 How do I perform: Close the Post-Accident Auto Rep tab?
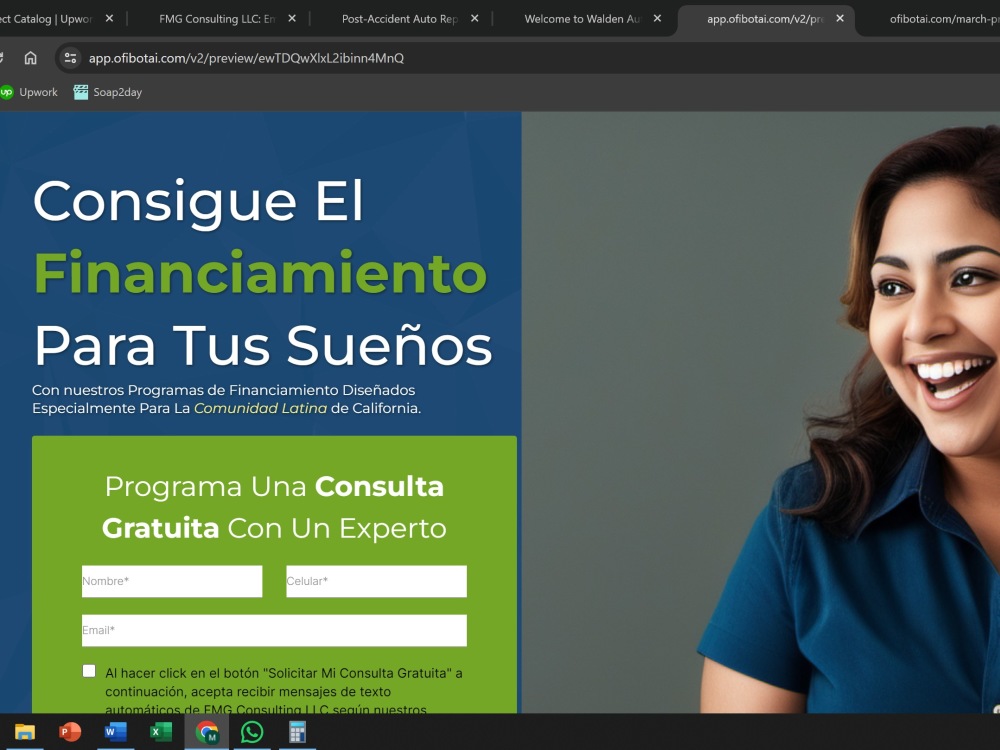[474, 18]
